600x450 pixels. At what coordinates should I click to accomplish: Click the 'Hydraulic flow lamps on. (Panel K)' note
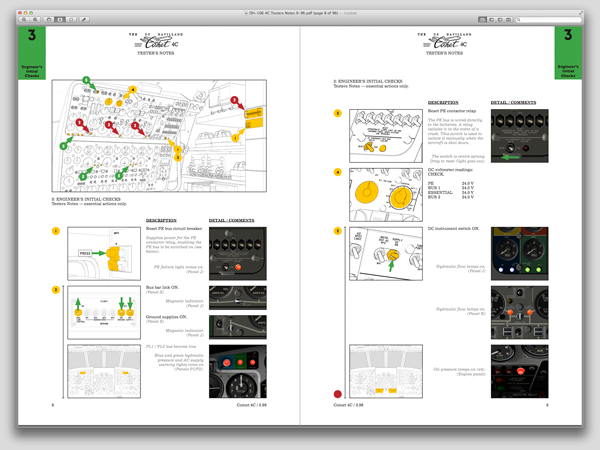[x=461, y=311]
